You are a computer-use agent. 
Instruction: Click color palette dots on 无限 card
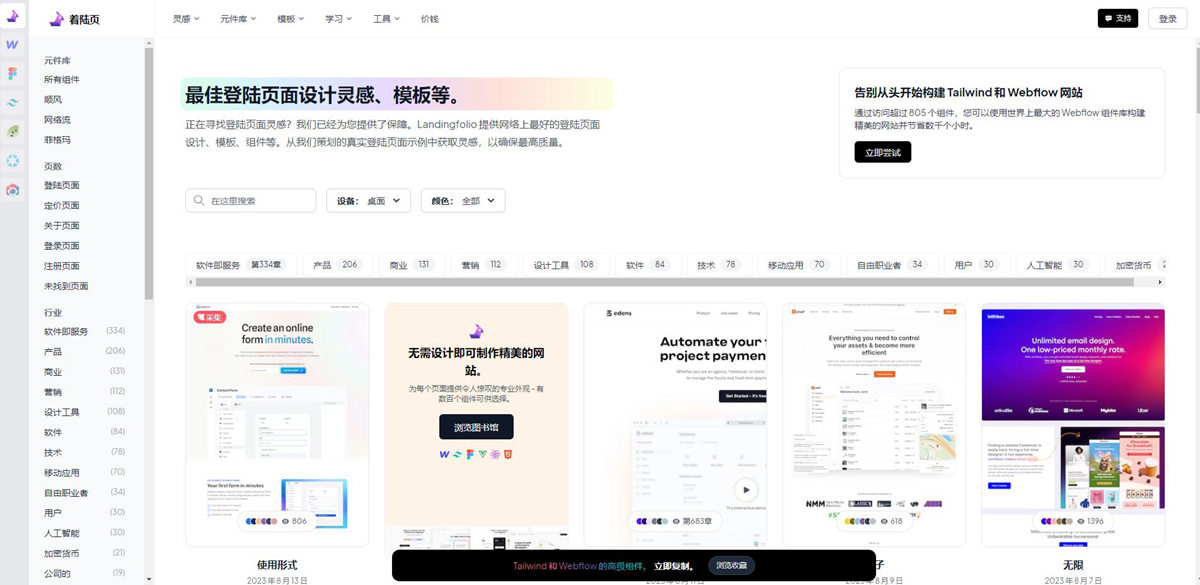pos(1055,521)
